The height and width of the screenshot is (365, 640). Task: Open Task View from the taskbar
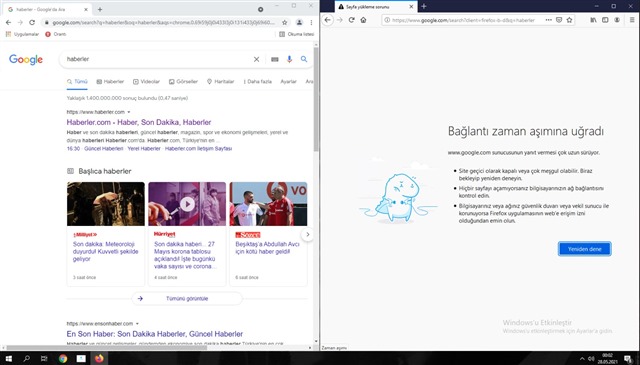[x=44, y=359]
